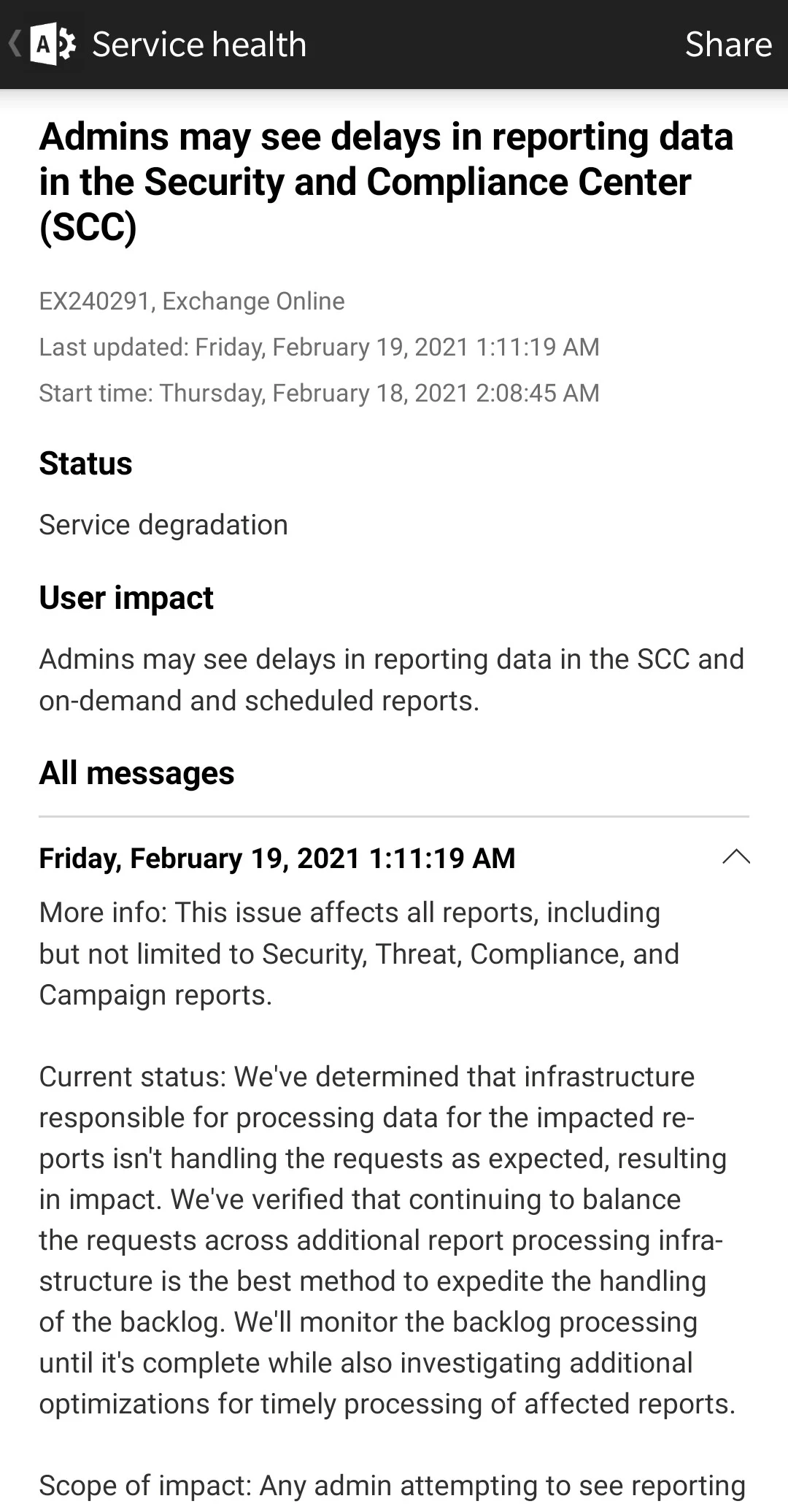Select the Service health title in the header
788x1512 pixels.
(198, 44)
